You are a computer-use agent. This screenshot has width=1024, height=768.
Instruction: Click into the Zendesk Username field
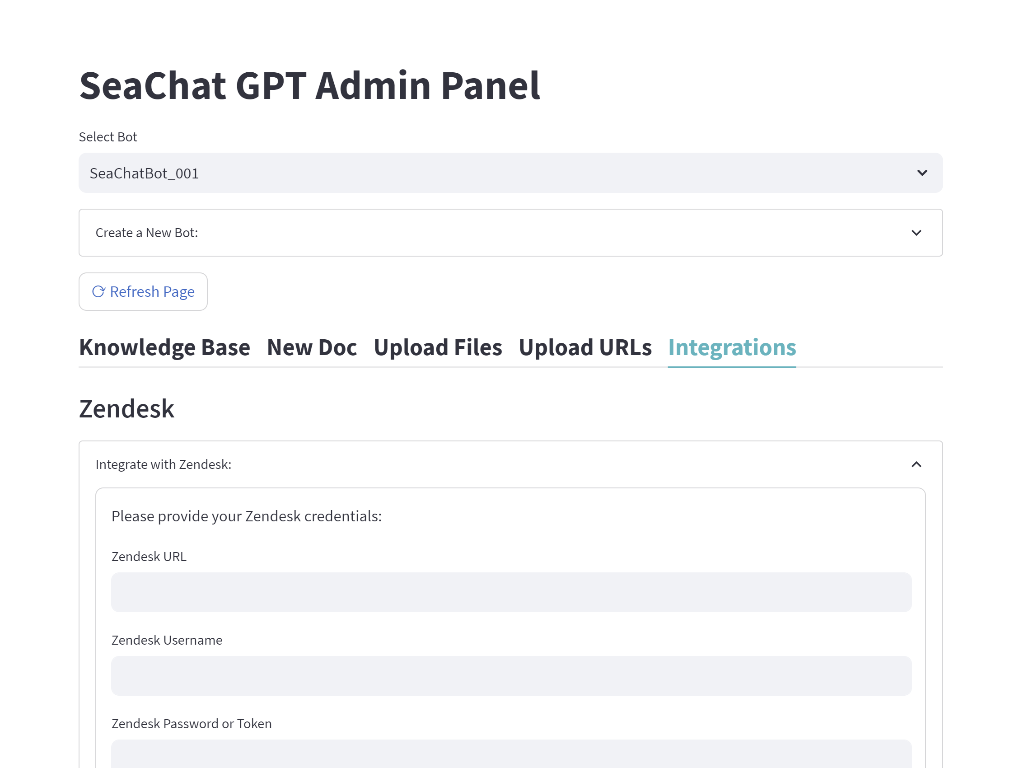click(x=510, y=676)
